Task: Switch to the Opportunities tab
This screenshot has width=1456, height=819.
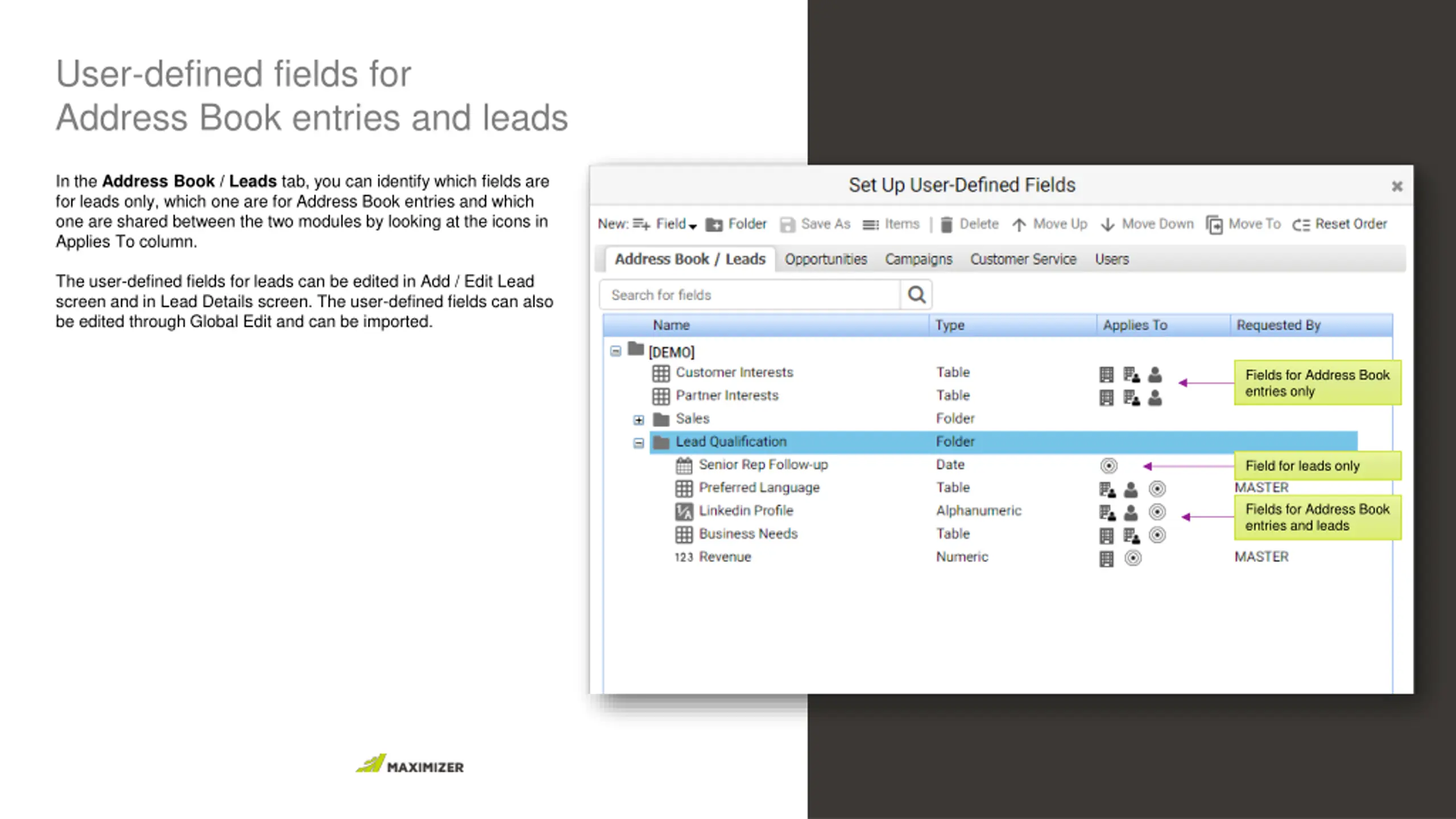Action: tap(826, 259)
